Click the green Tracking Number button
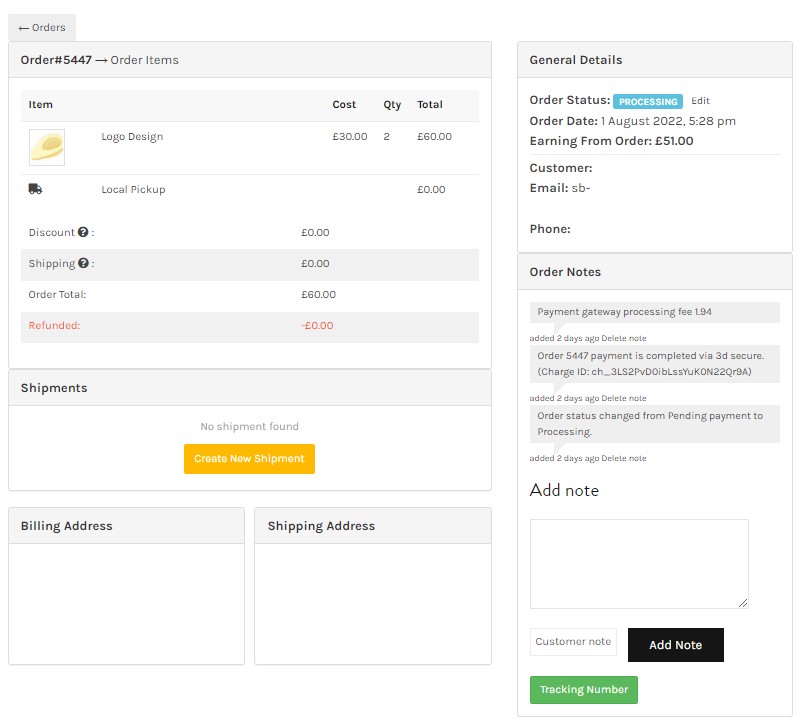 click(x=583, y=690)
